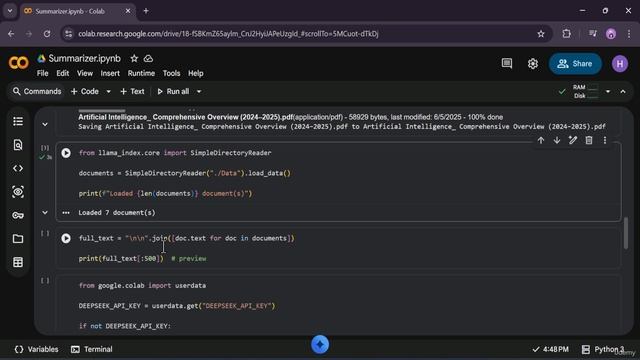This screenshot has height=360, width=640.
Task: Add a new Text cell
Action: click(132, 91)
